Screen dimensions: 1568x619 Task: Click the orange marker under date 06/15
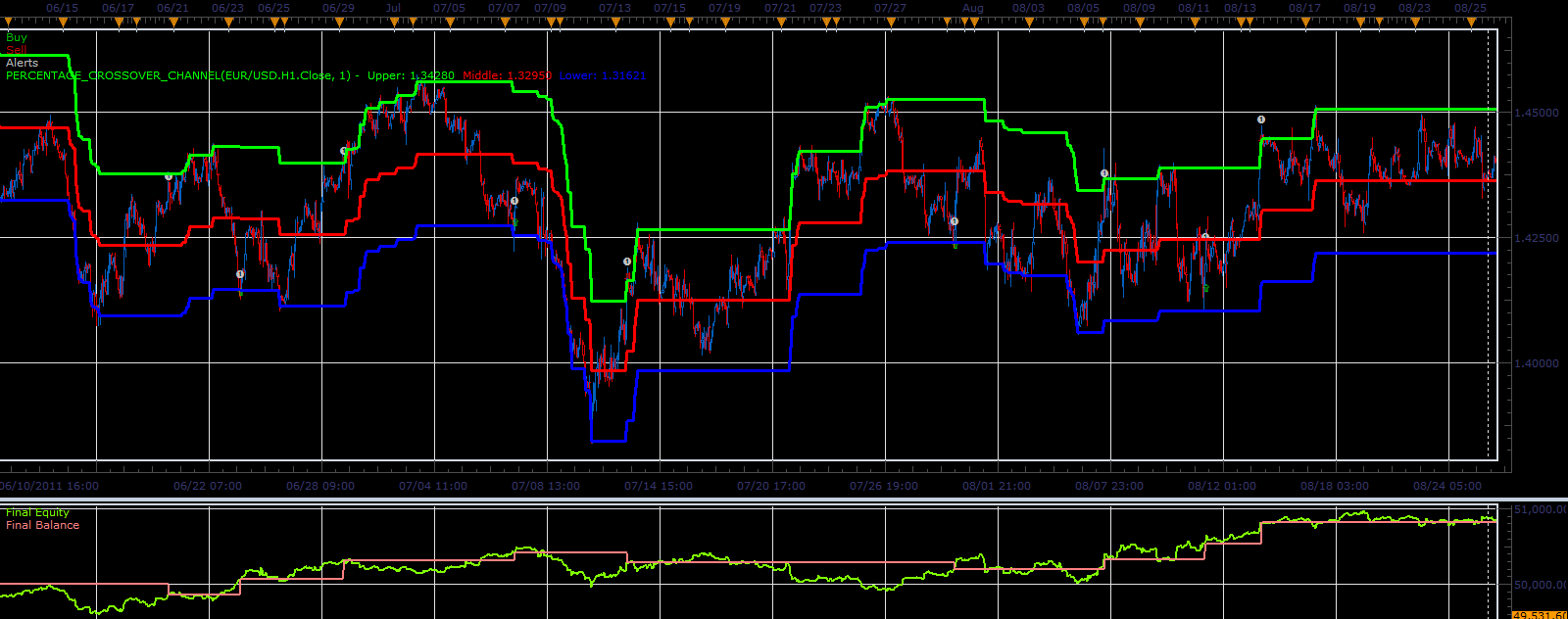(62, 22)
